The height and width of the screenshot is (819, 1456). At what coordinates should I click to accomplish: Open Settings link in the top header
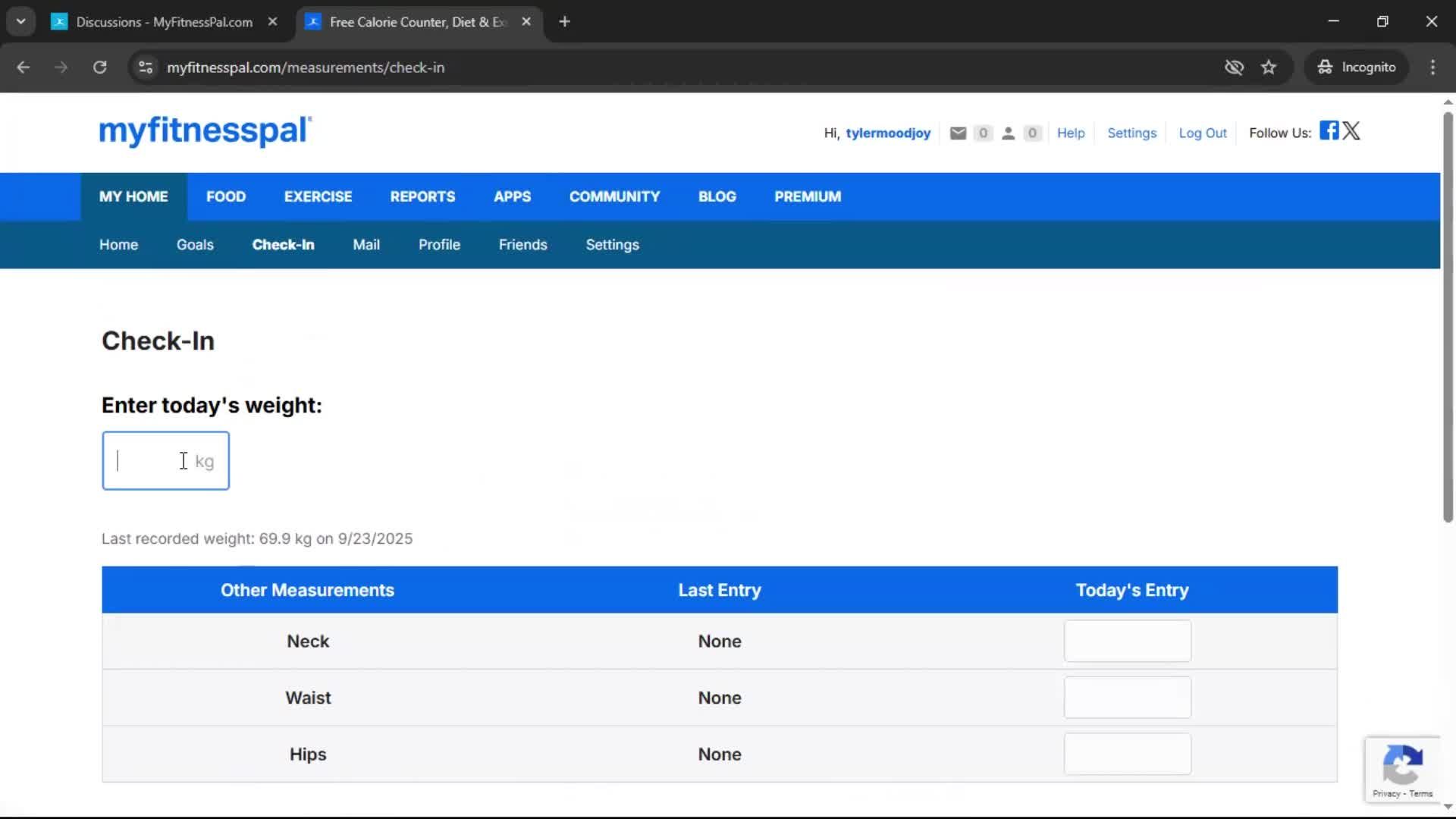1131,133
